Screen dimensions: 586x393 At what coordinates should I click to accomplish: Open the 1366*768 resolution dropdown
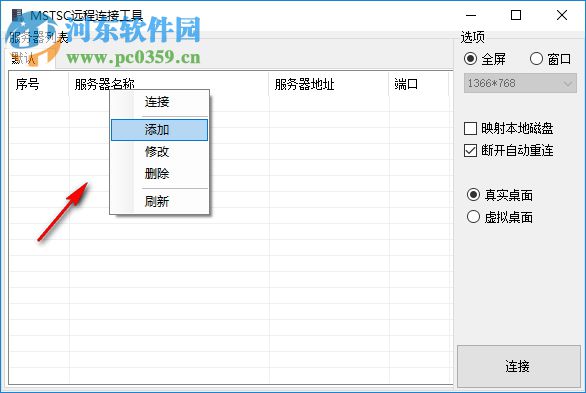click(x=520, y=83)
